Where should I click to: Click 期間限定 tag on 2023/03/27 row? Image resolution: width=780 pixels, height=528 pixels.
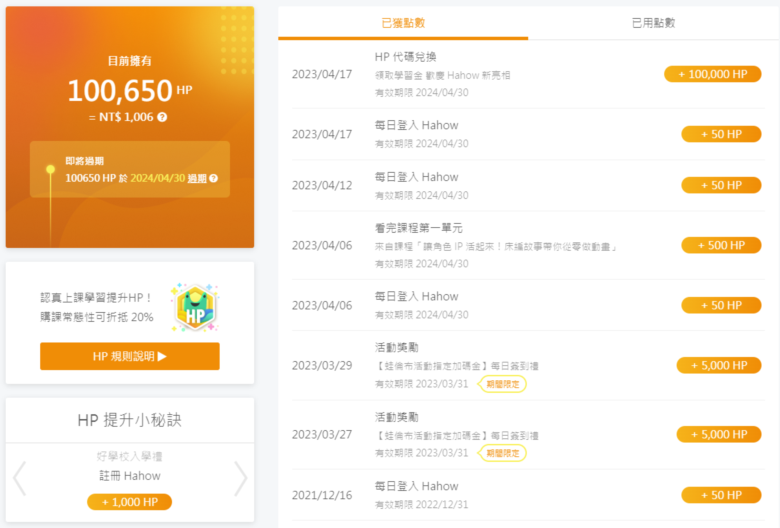[502, 453]
